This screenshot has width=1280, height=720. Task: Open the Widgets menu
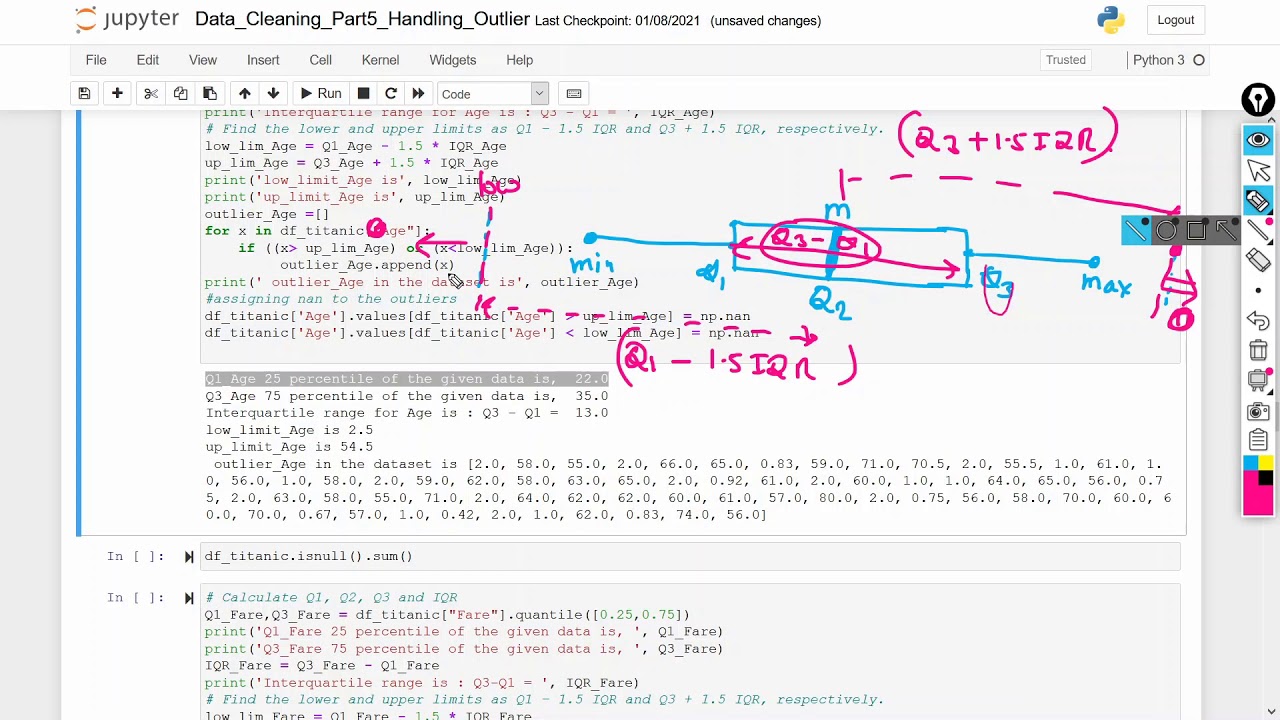pyautogui.click(x=453, y=60)
